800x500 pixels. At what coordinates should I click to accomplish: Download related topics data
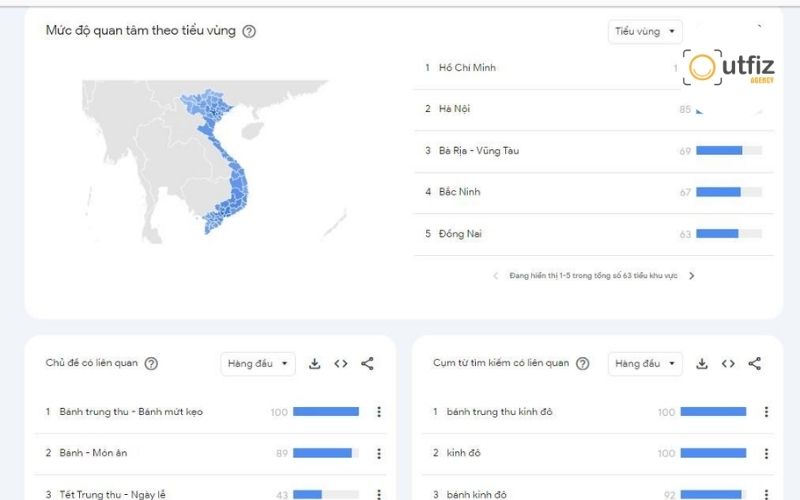[315, 364]
